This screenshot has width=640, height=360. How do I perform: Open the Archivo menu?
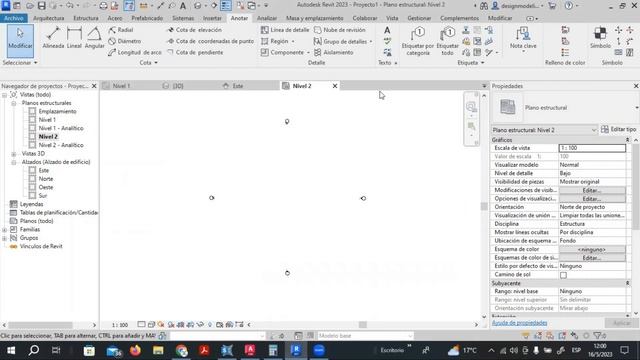(x=14, y=18)
